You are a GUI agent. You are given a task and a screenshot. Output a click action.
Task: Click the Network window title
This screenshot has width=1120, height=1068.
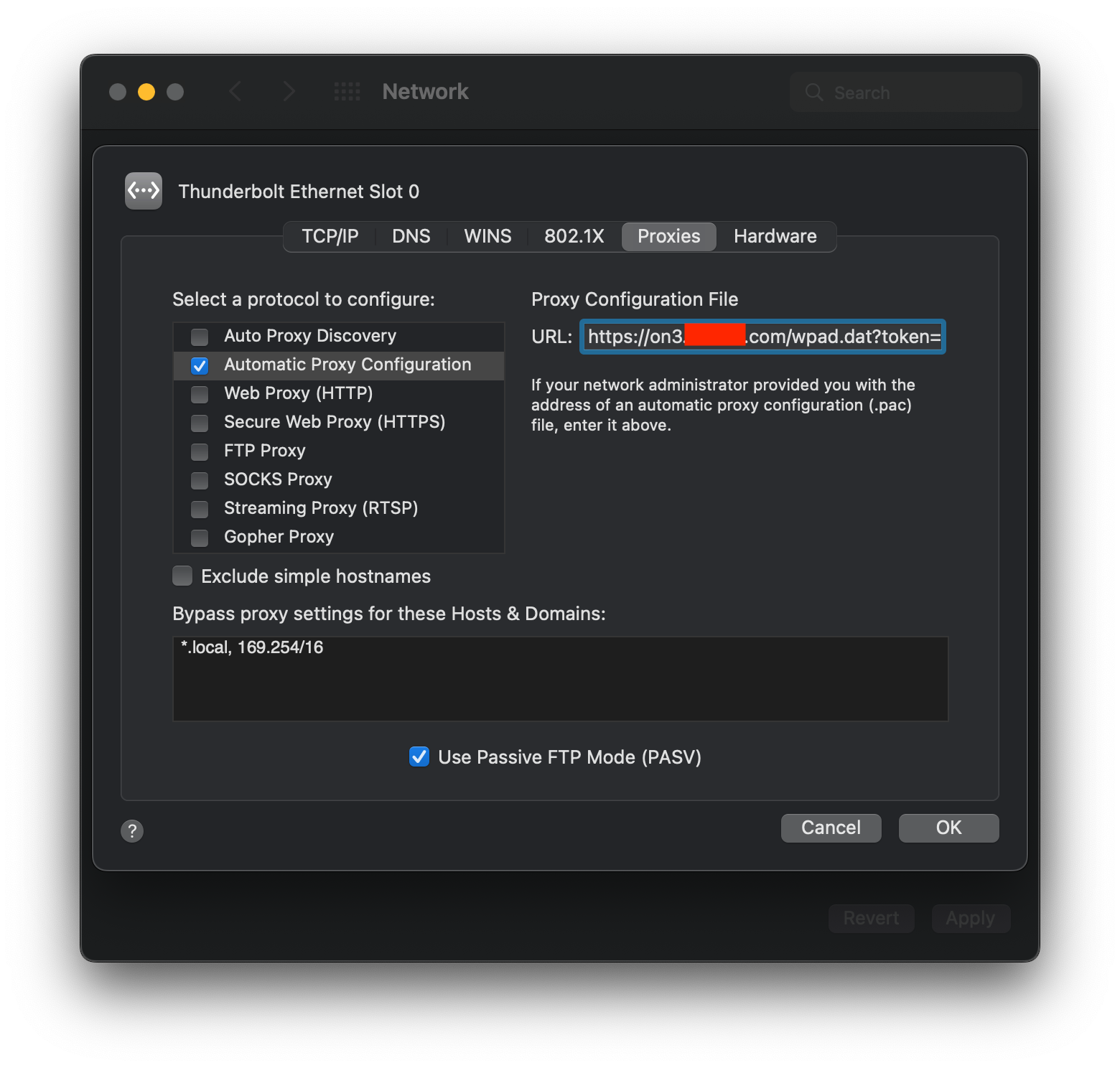coord(425,91)
